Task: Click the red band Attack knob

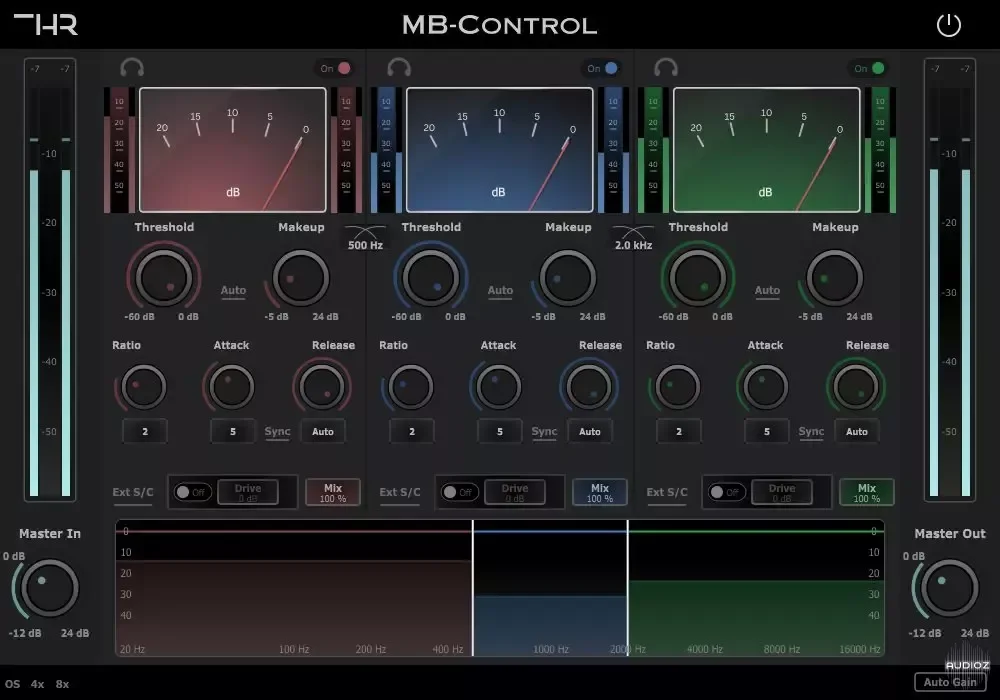Action: tap(232, 387)
